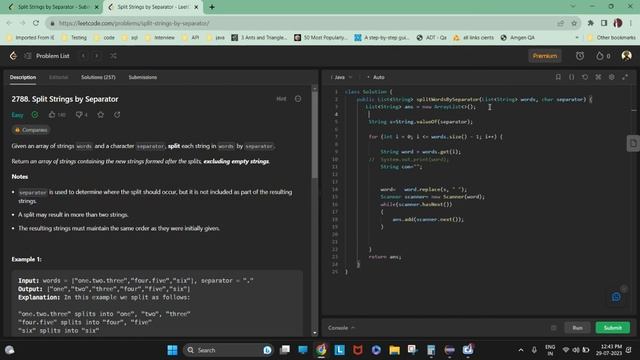Screen dimensions: 640x360
Task: Switch to the Description tab
Action: pos(23,77)
